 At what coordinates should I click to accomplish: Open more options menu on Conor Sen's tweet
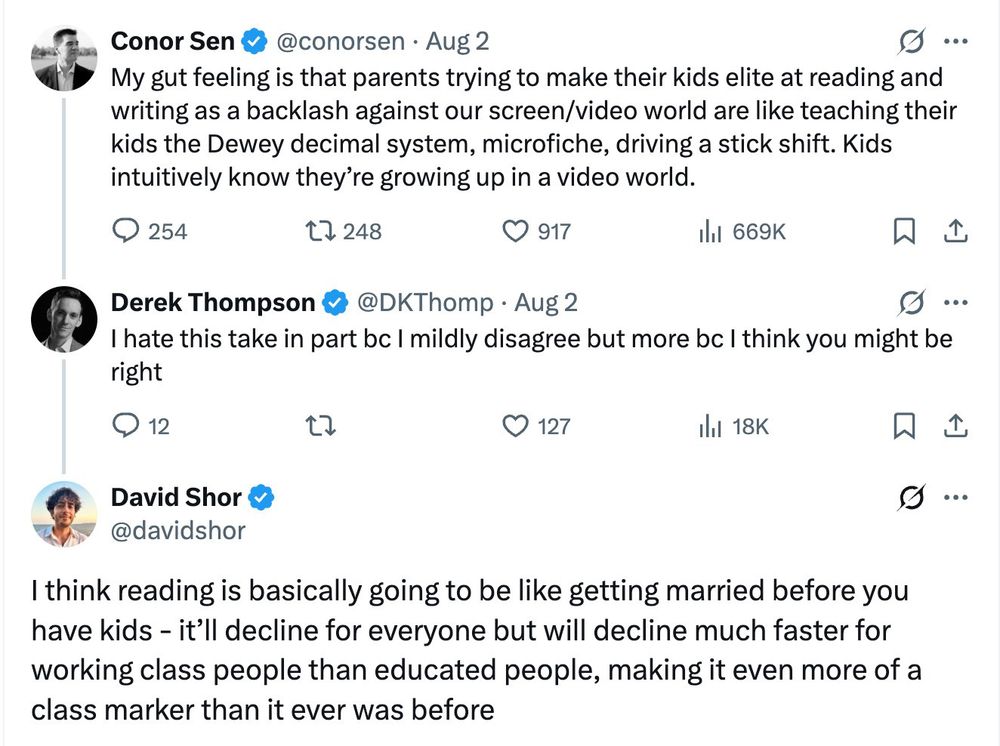[956, 42]
